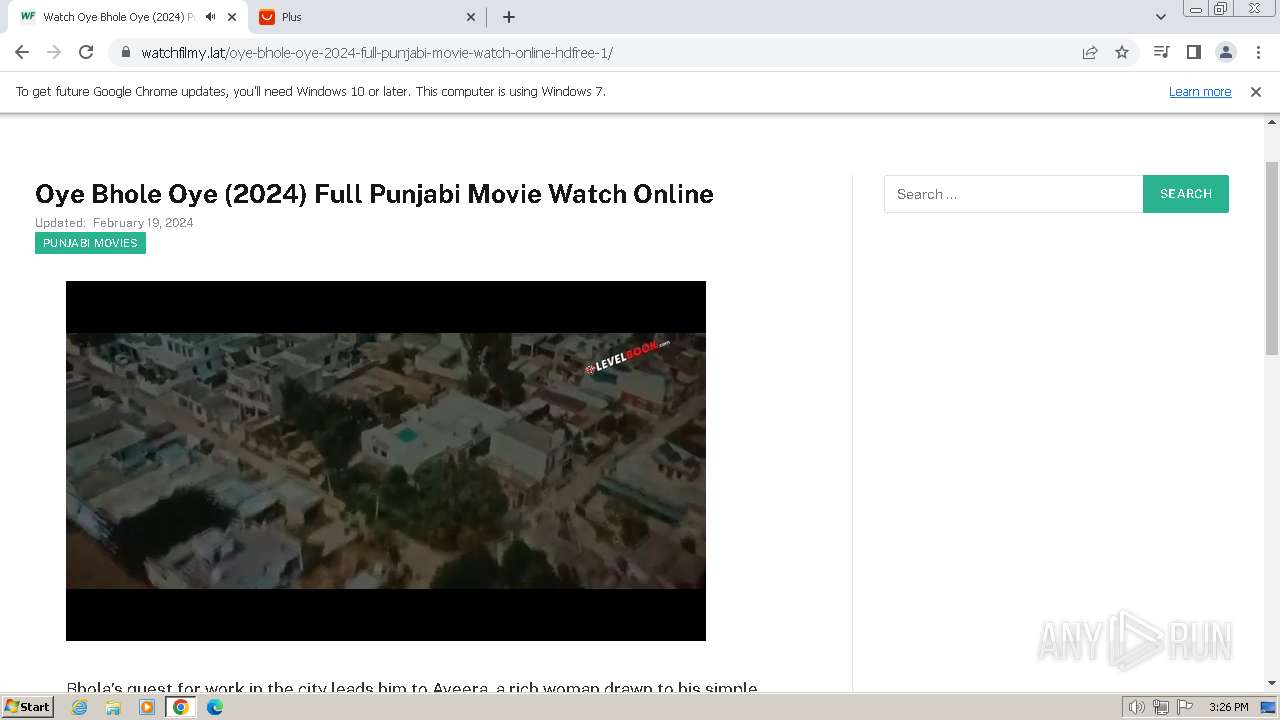The height and width of the screenshot is (720, 1280).
Task: Open a new tab
Action: [508, 17]
